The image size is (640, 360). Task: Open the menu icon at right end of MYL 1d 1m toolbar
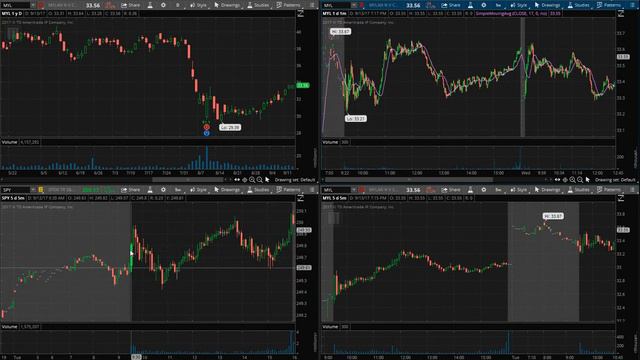[x=633, y=5]
